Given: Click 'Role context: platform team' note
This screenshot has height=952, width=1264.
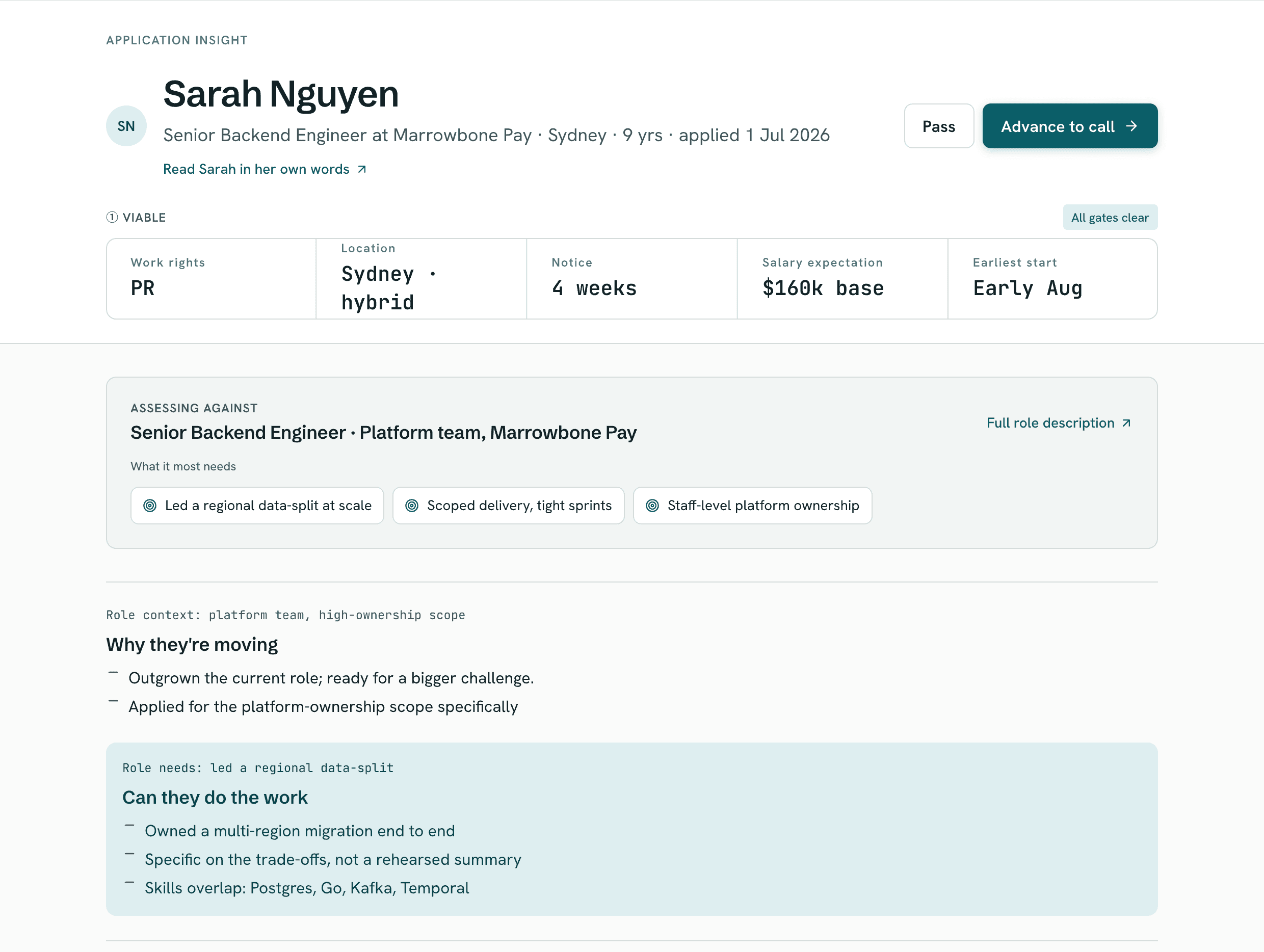Looking at the screenshot, I should (286, 616).
